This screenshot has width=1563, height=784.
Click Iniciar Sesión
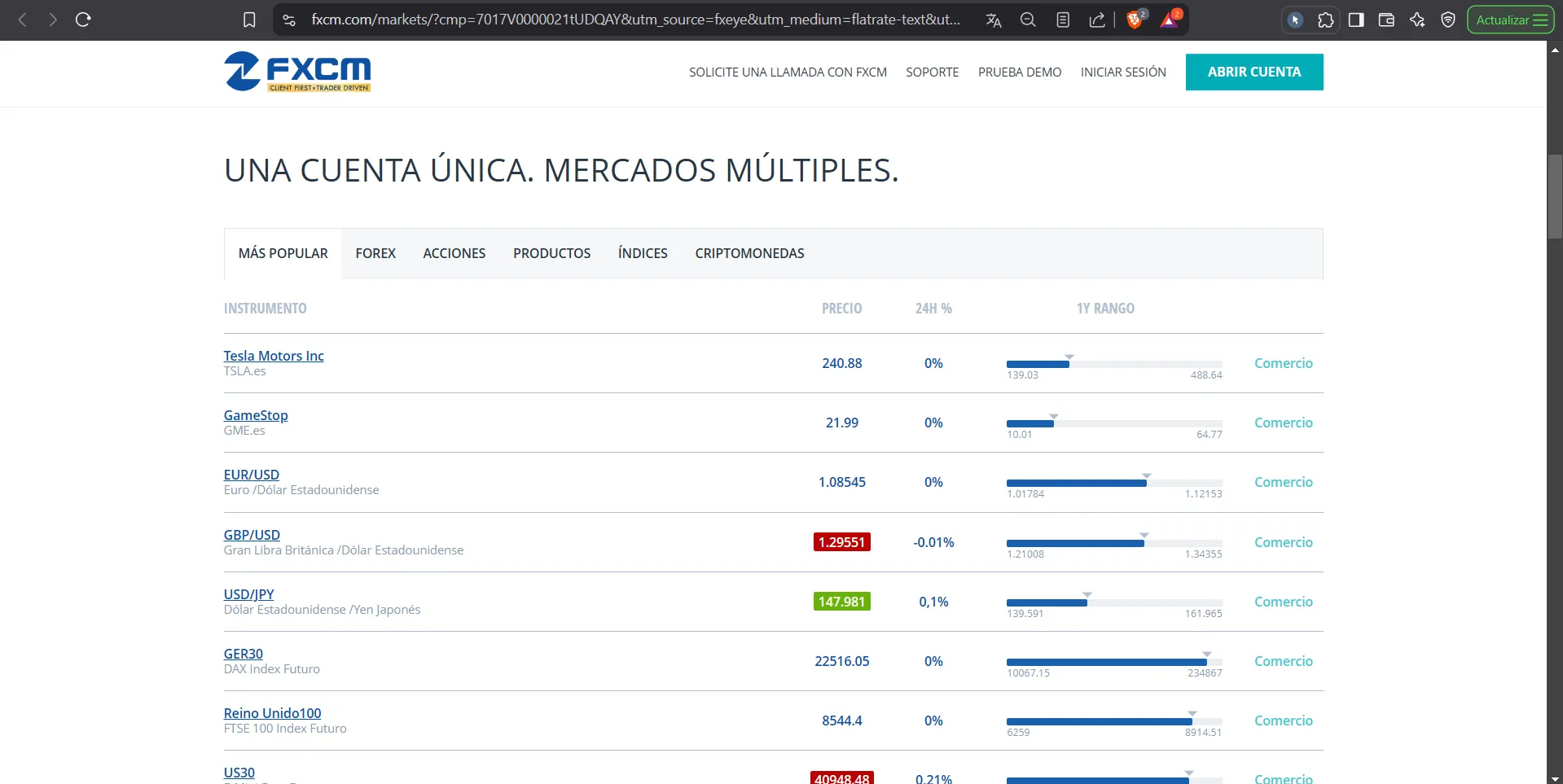pos(1123,72)
